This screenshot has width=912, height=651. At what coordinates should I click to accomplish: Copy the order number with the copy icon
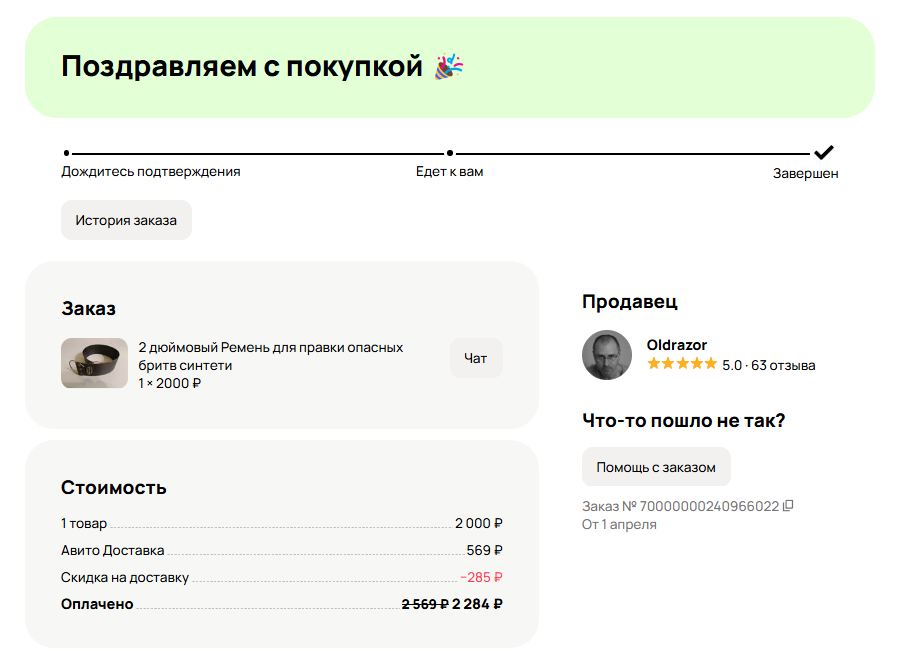[788, 506]
